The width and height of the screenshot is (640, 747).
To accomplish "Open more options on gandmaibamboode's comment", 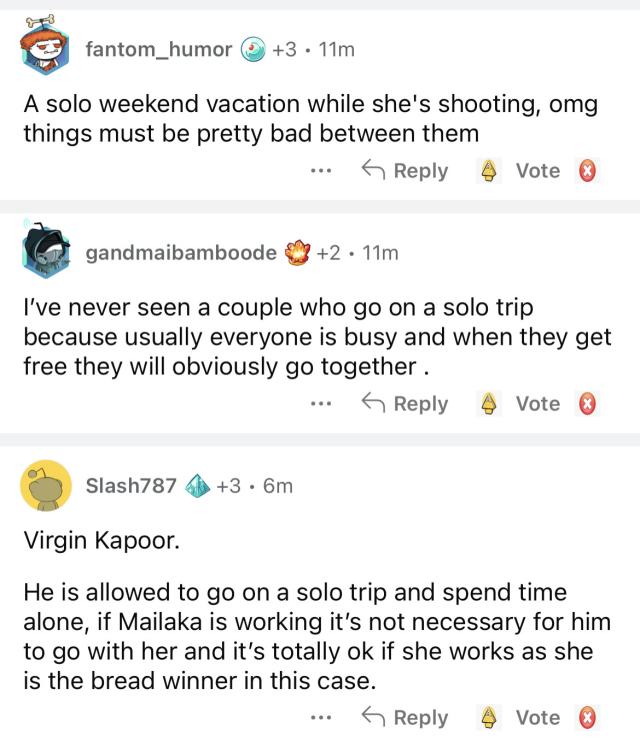I will (320, 405).
